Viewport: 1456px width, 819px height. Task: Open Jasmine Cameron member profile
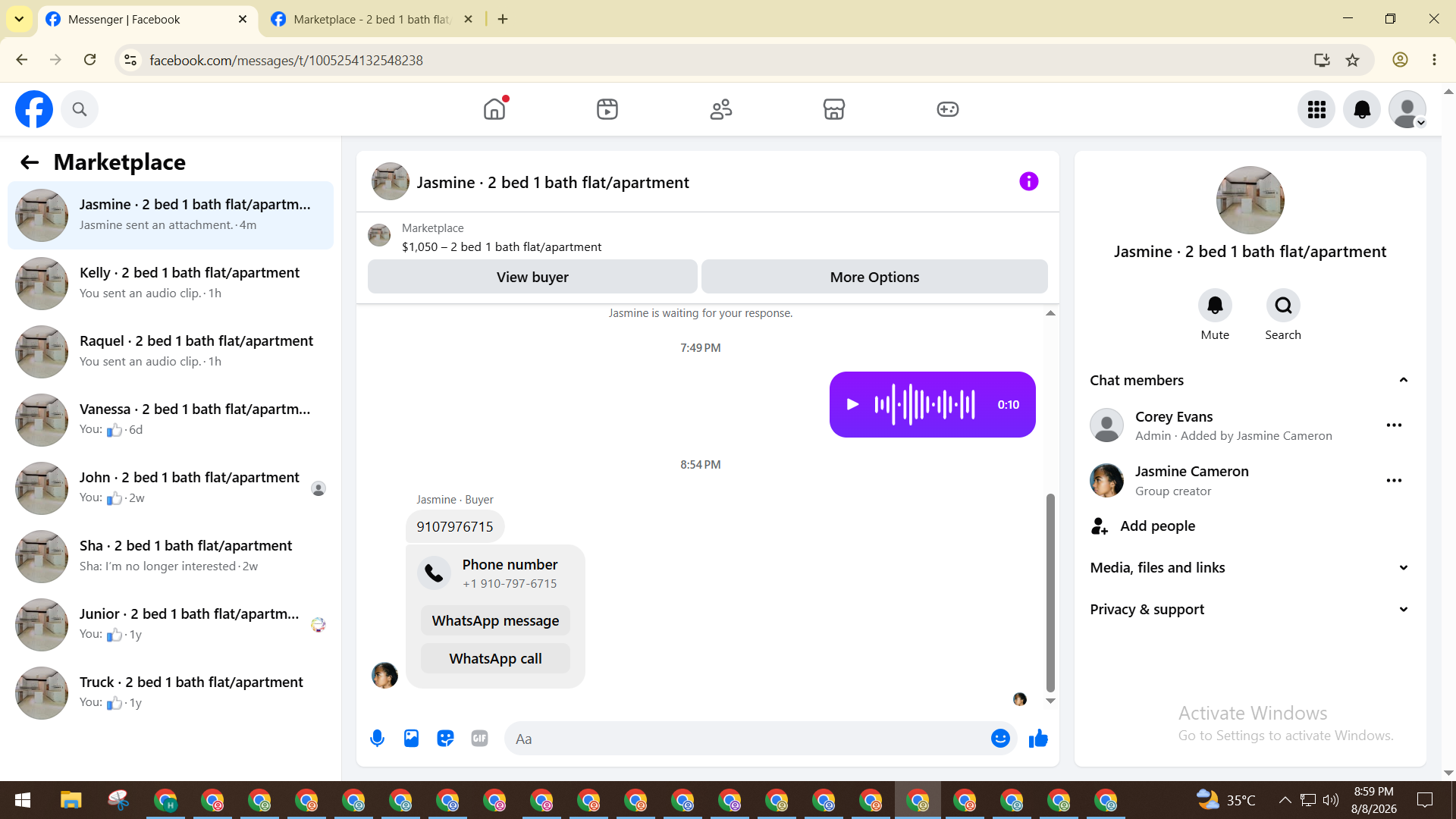click(x=1191, y=472)
